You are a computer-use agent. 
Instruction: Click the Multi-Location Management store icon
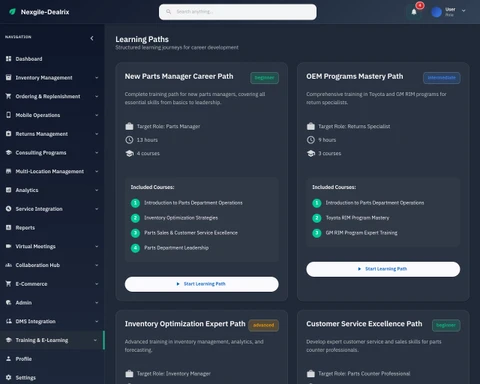[x=9, y=171]
